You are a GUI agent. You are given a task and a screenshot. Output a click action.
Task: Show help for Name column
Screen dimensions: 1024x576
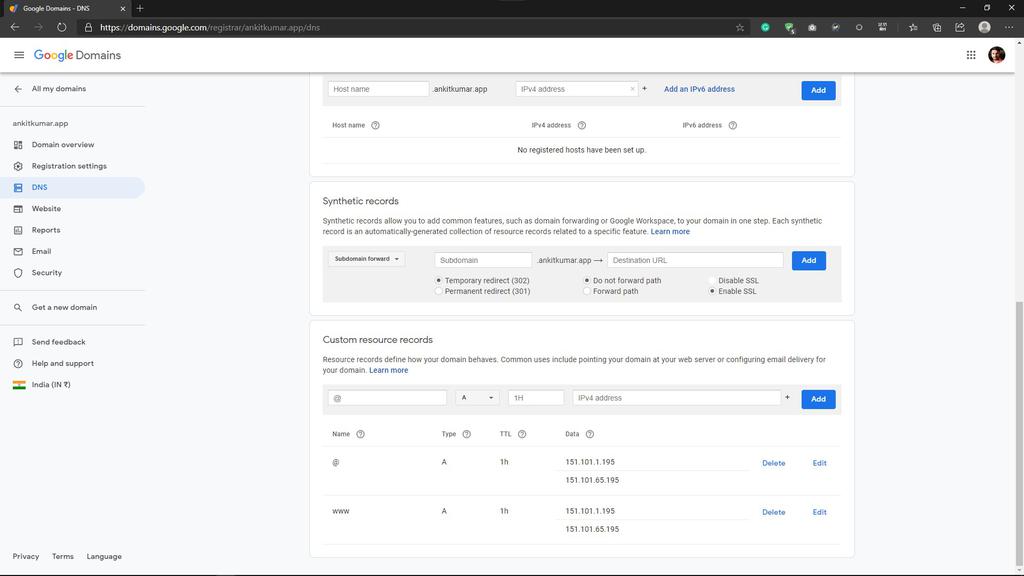(x=360, y=434)
